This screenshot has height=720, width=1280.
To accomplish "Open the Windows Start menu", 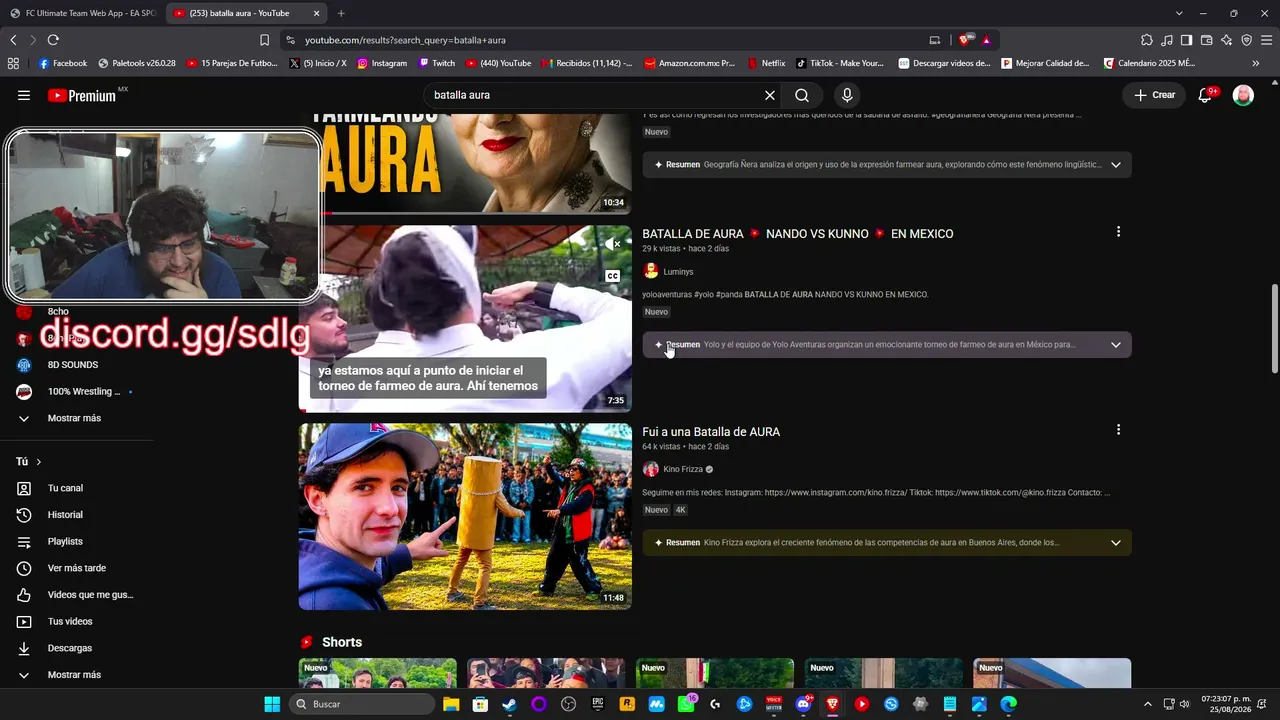I will click(x=272, y=704).
